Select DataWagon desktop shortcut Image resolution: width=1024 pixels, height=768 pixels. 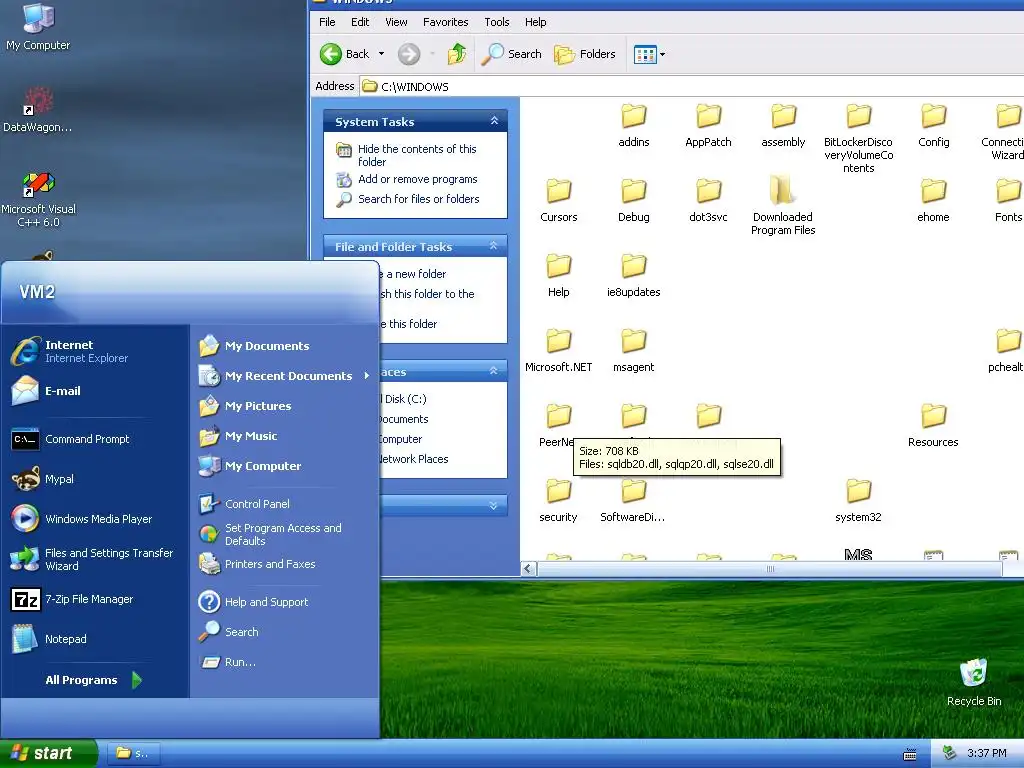pyautogui.click(x=37, y=110)
